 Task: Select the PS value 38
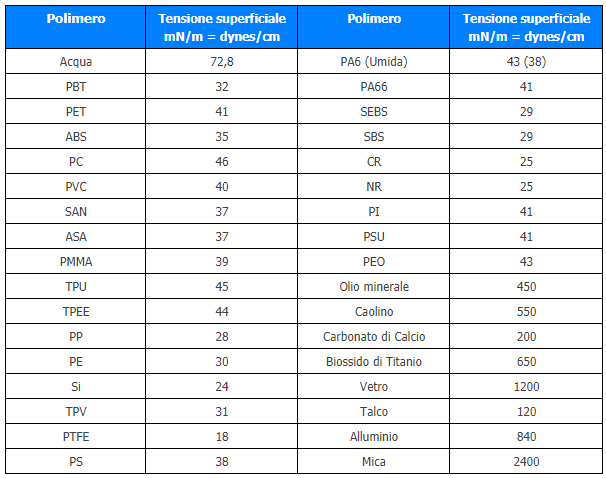pyautogui.click(x=221, y=461)
